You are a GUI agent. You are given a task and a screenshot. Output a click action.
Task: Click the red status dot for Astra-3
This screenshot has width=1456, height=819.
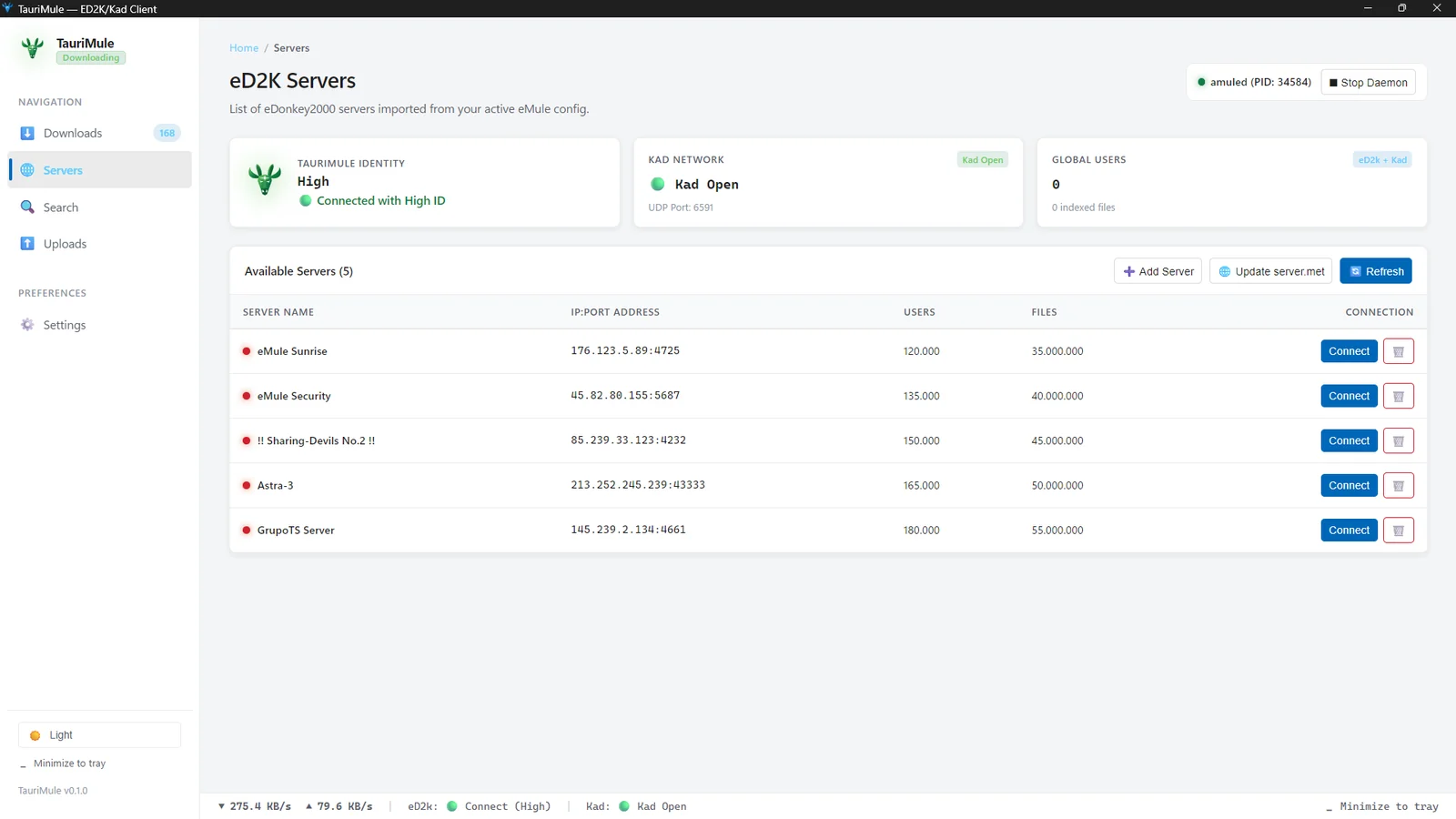247,485
